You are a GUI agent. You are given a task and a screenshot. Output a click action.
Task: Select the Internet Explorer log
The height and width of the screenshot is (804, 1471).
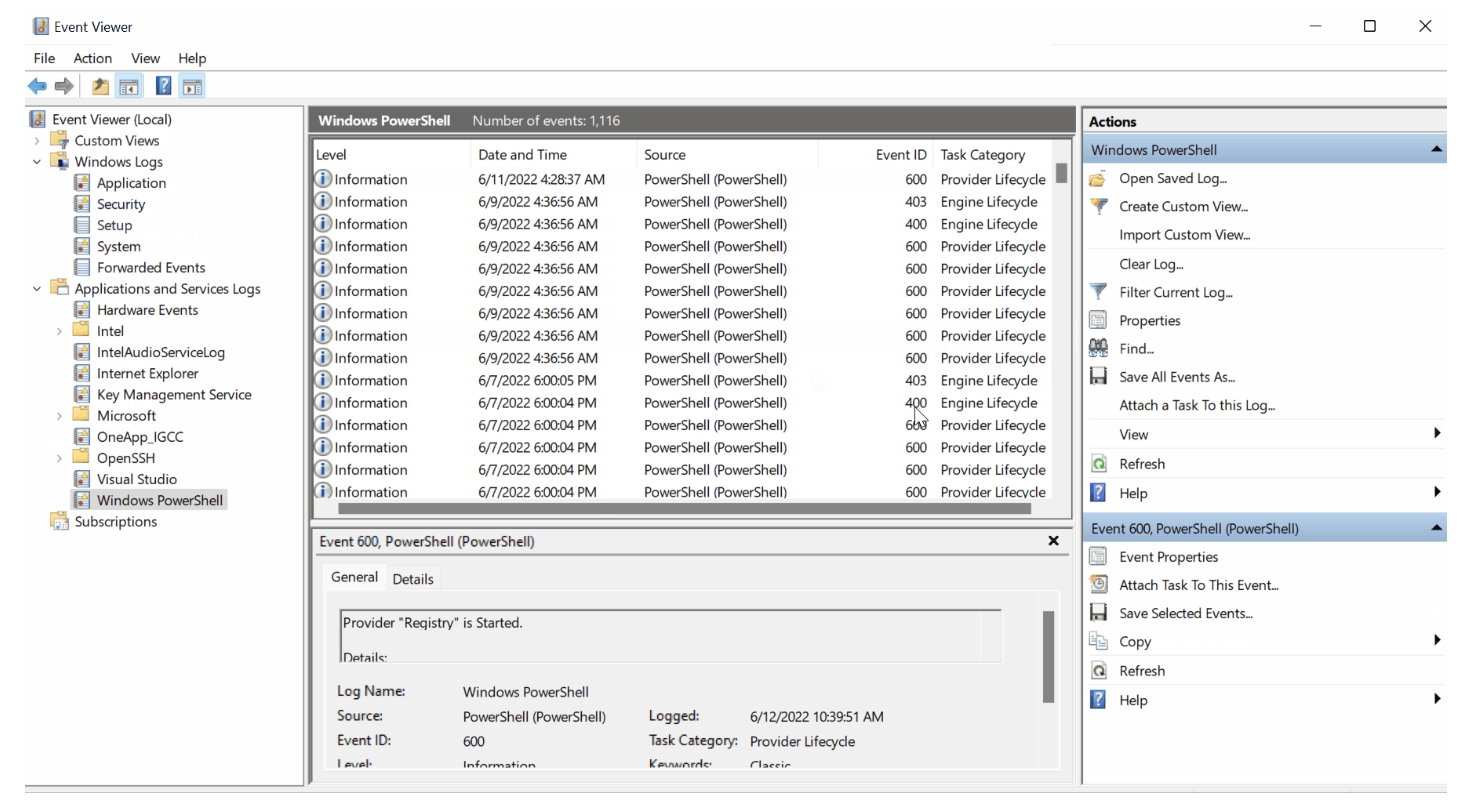(x=147, y=373)
